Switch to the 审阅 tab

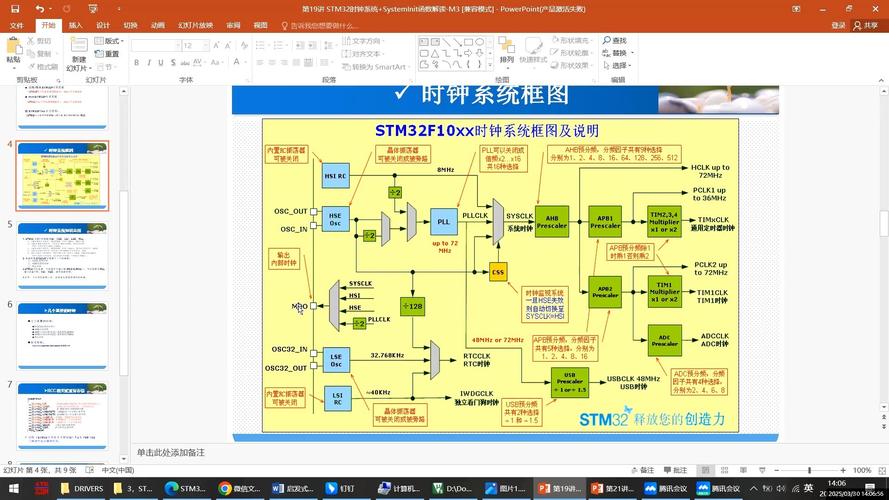pyautogui.click(x=233, y=26)
